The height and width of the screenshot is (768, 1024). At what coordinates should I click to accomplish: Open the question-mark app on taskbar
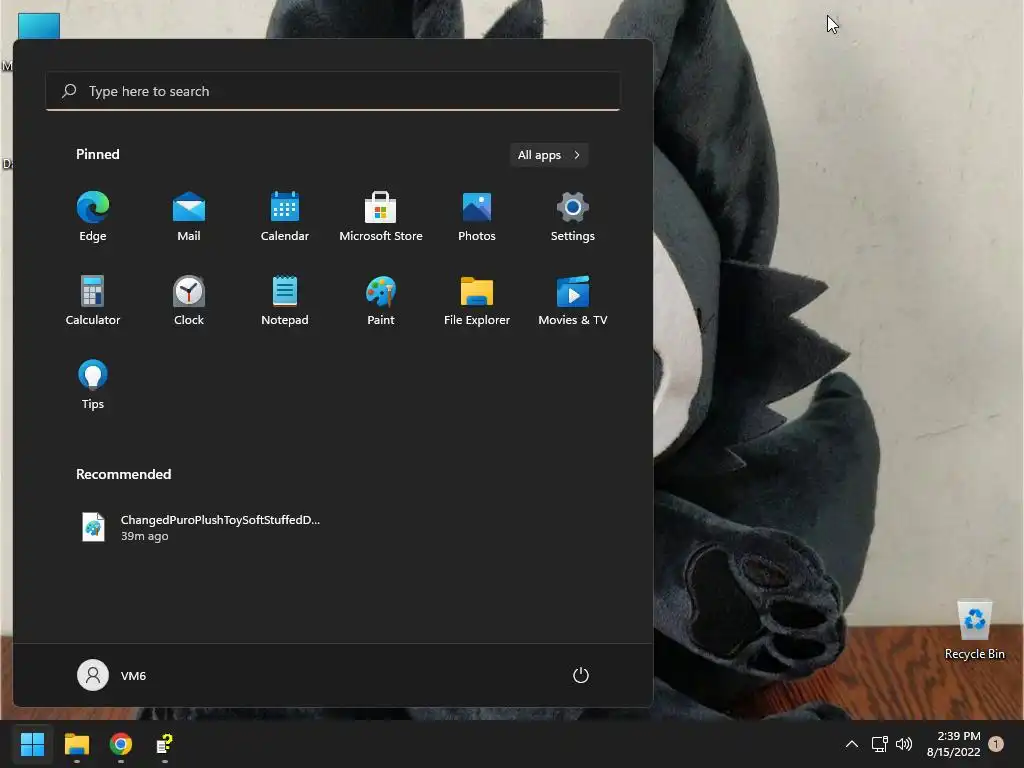pyautogui.click(x=165, y=744)
